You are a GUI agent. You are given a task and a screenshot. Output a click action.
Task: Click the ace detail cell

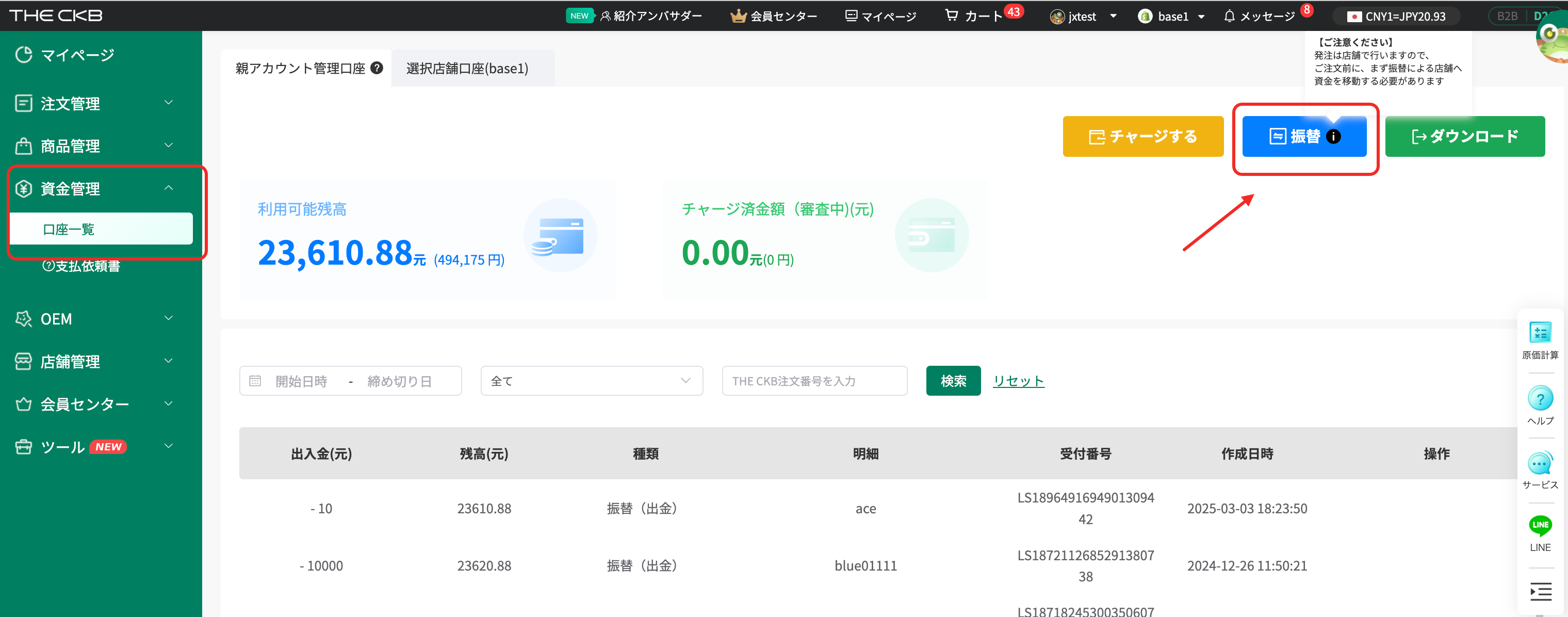(x=865, y=509)
